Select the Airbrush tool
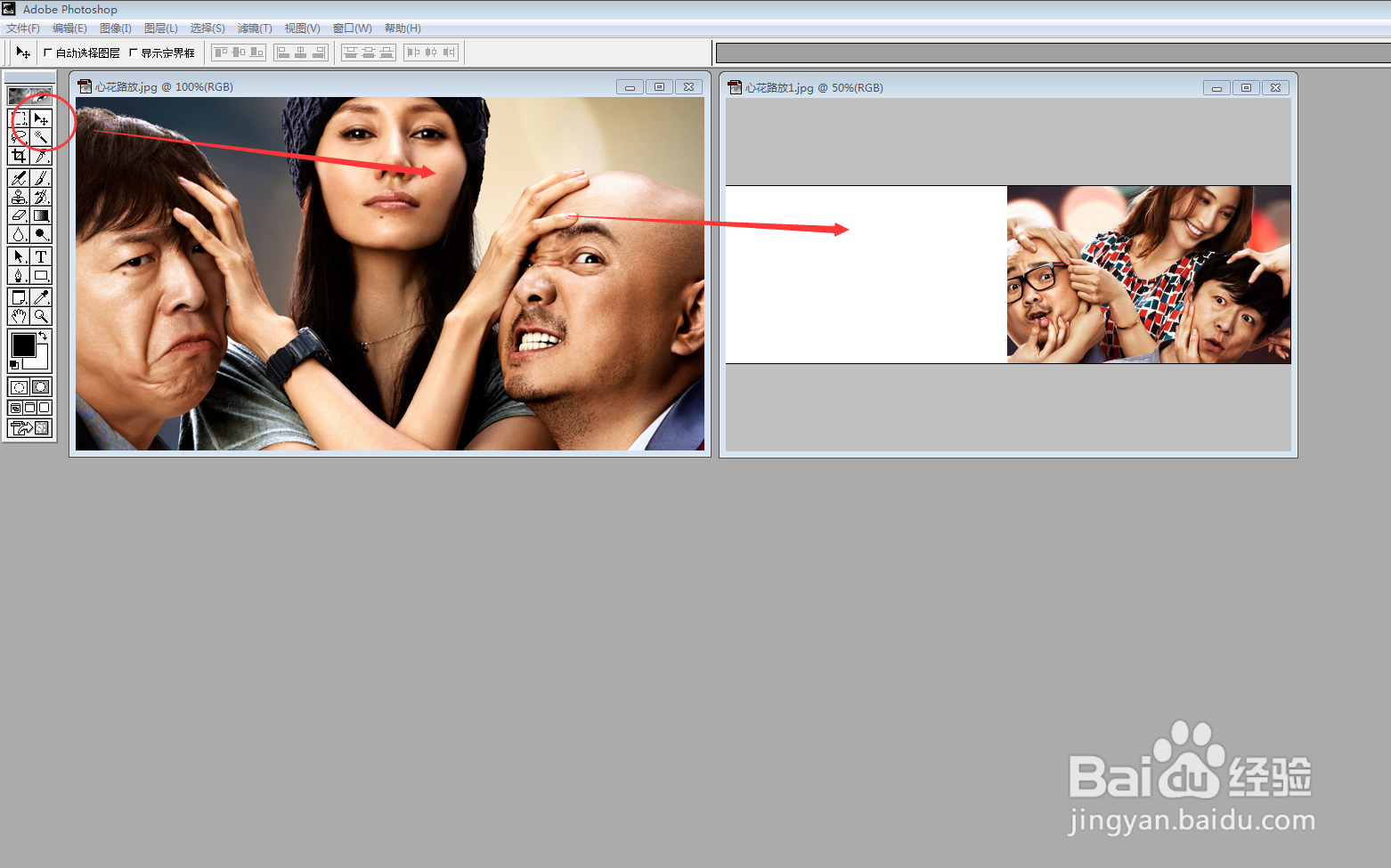 [x=19, y=178]
